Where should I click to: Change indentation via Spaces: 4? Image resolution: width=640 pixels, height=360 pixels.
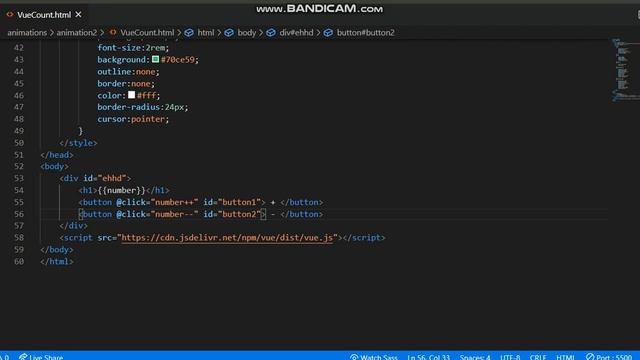pyautogui.click(x=475, y=357)
